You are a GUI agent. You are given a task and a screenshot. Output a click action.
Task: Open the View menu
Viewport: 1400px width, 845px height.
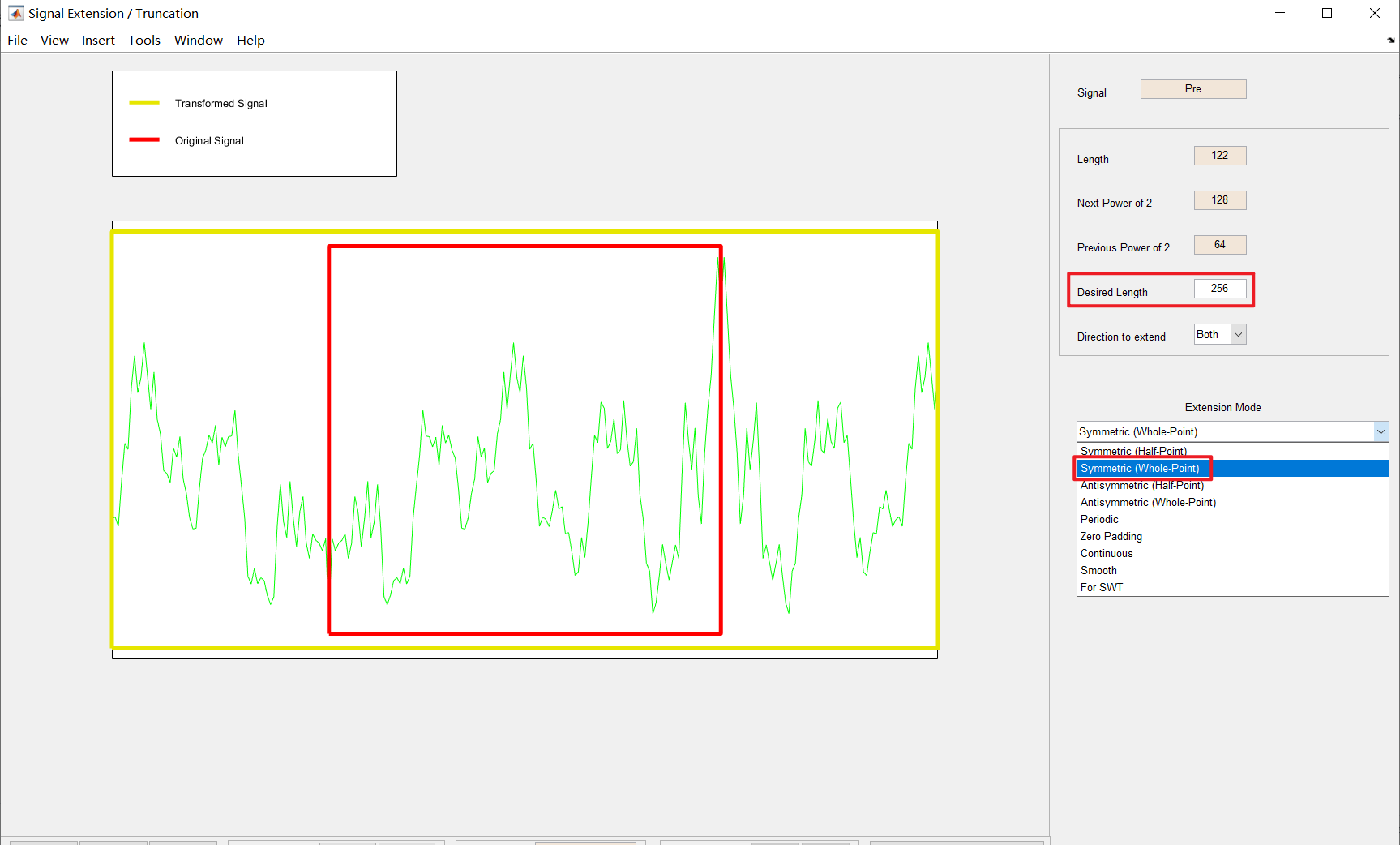click(x=54, y=40)
